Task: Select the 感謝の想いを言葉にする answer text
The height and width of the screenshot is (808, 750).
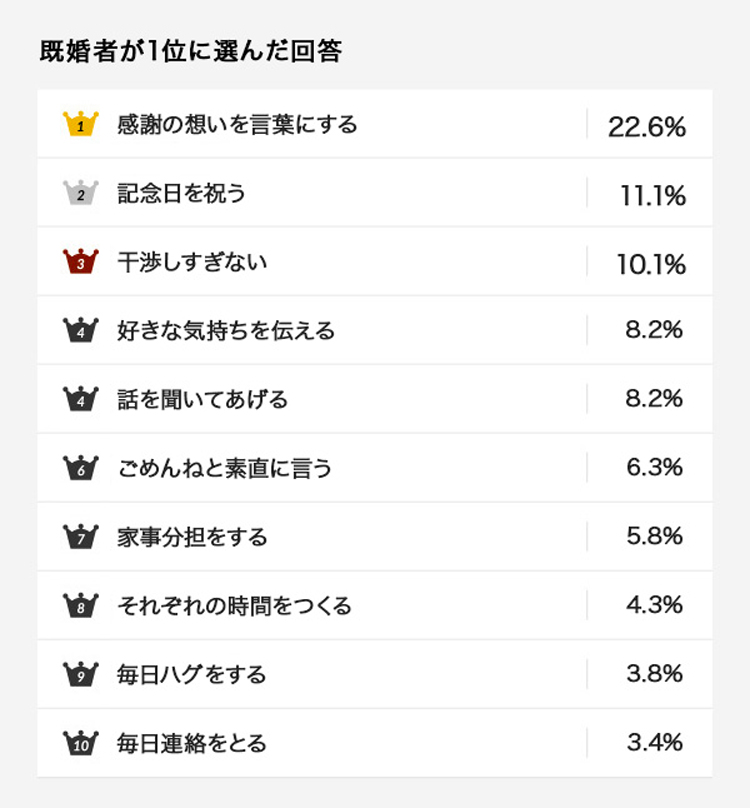Action: pos(237,124)
